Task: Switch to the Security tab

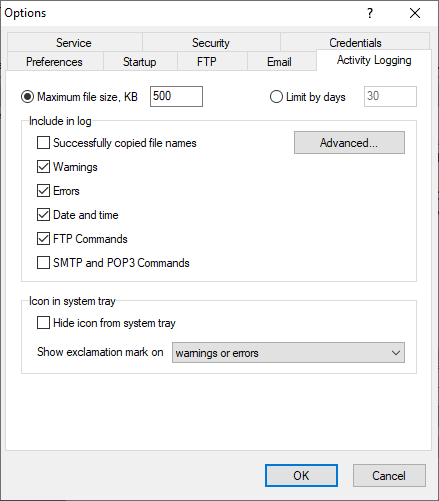Action: pyautogui.click(x=211, y=42)
